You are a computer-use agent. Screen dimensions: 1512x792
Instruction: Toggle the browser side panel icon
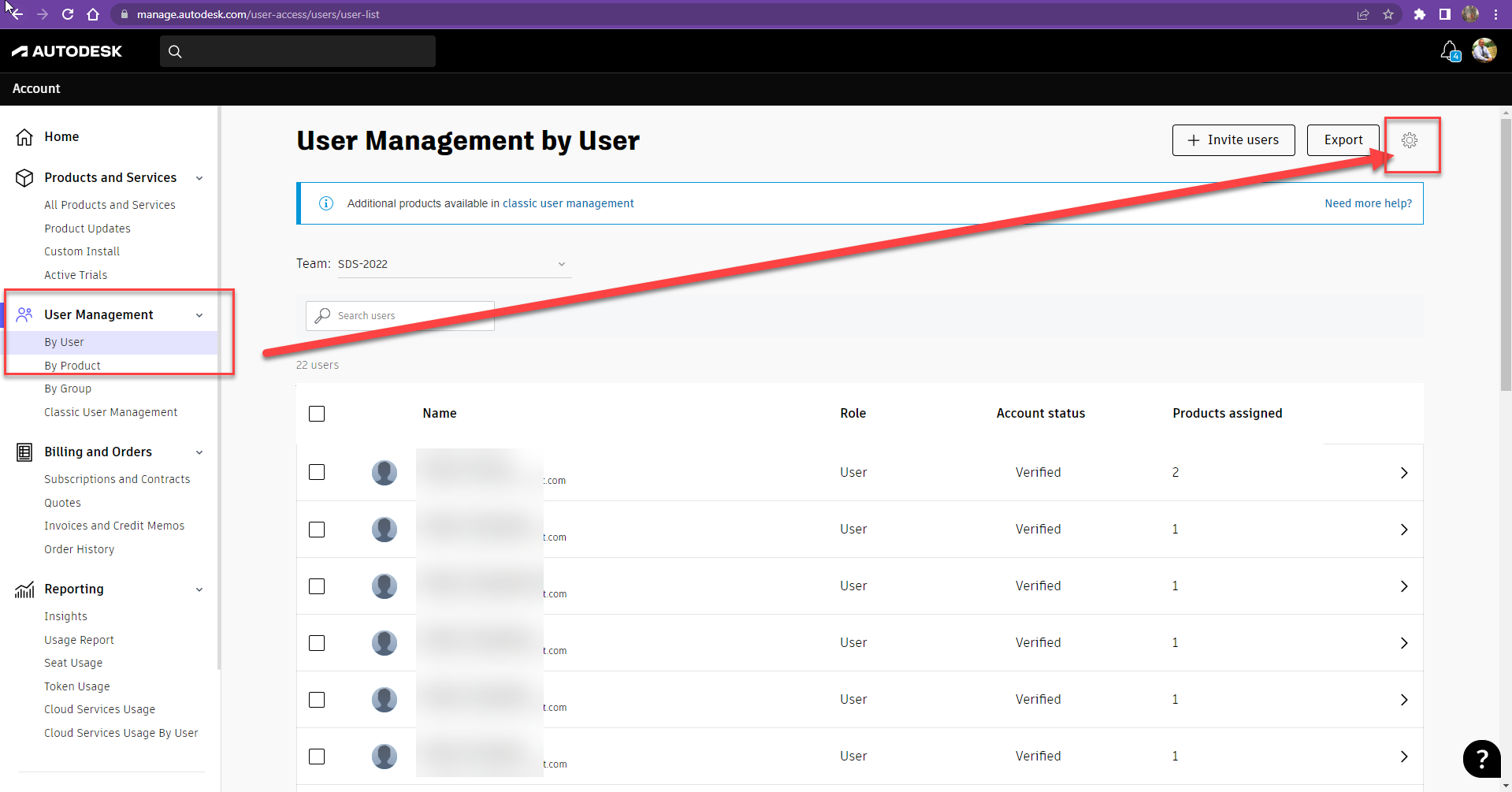pyautogui.click(x=1444, y=14)
